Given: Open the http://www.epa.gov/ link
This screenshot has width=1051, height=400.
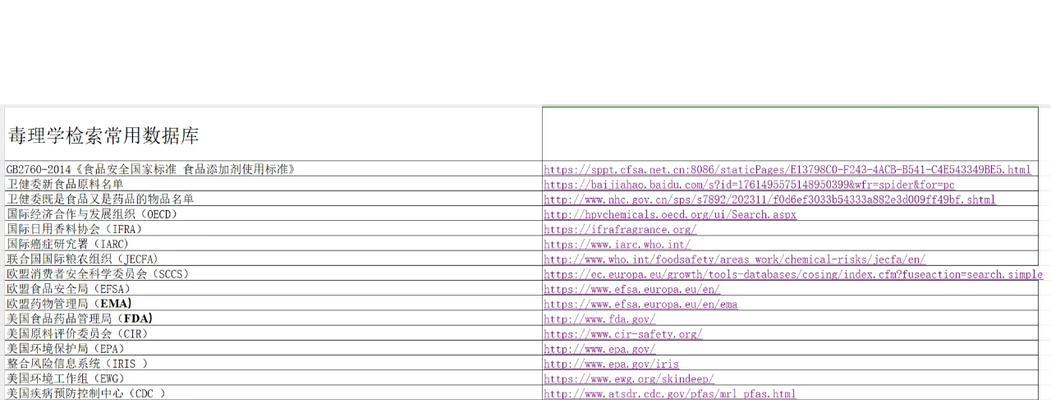Looking at the screenshot, I should click(599, 349).
